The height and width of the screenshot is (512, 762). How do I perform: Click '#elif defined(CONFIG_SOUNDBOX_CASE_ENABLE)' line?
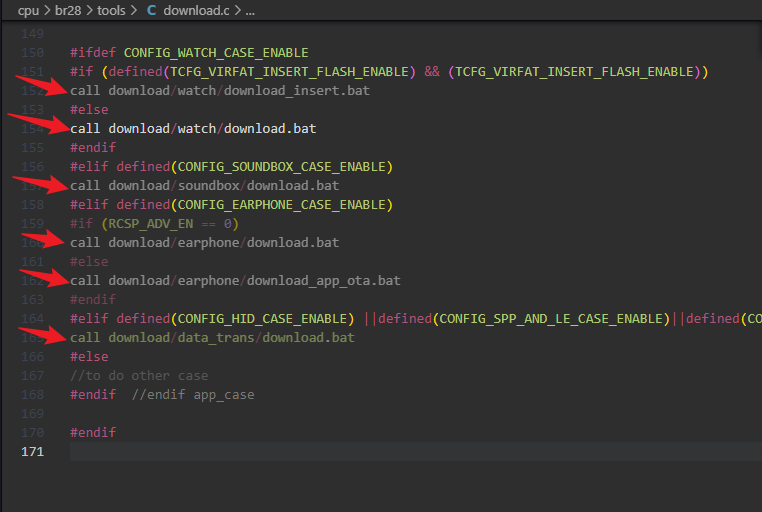click(x=231, y=166)
